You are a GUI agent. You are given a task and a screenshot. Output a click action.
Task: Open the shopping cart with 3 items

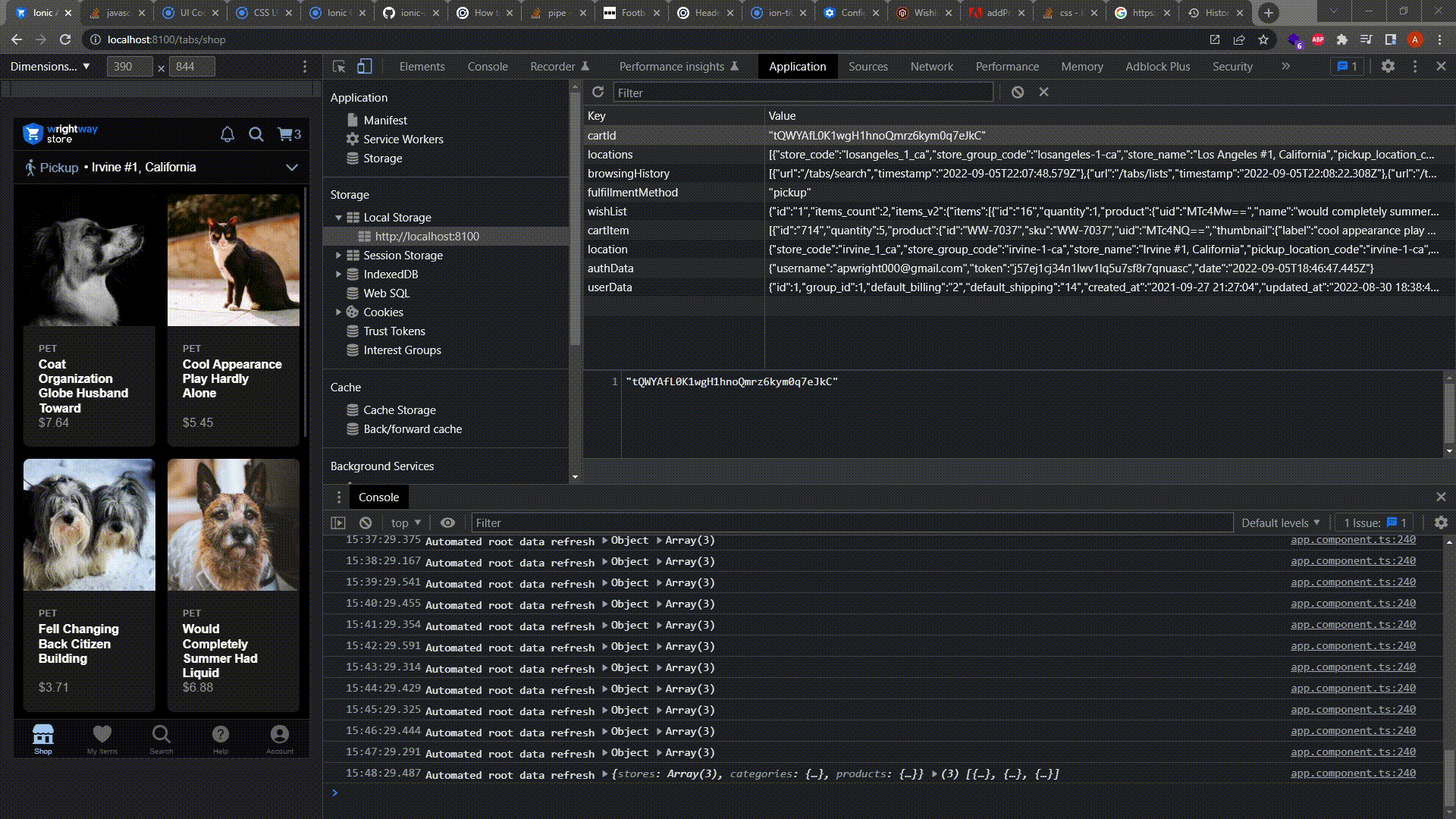click(x=287, y=134)
